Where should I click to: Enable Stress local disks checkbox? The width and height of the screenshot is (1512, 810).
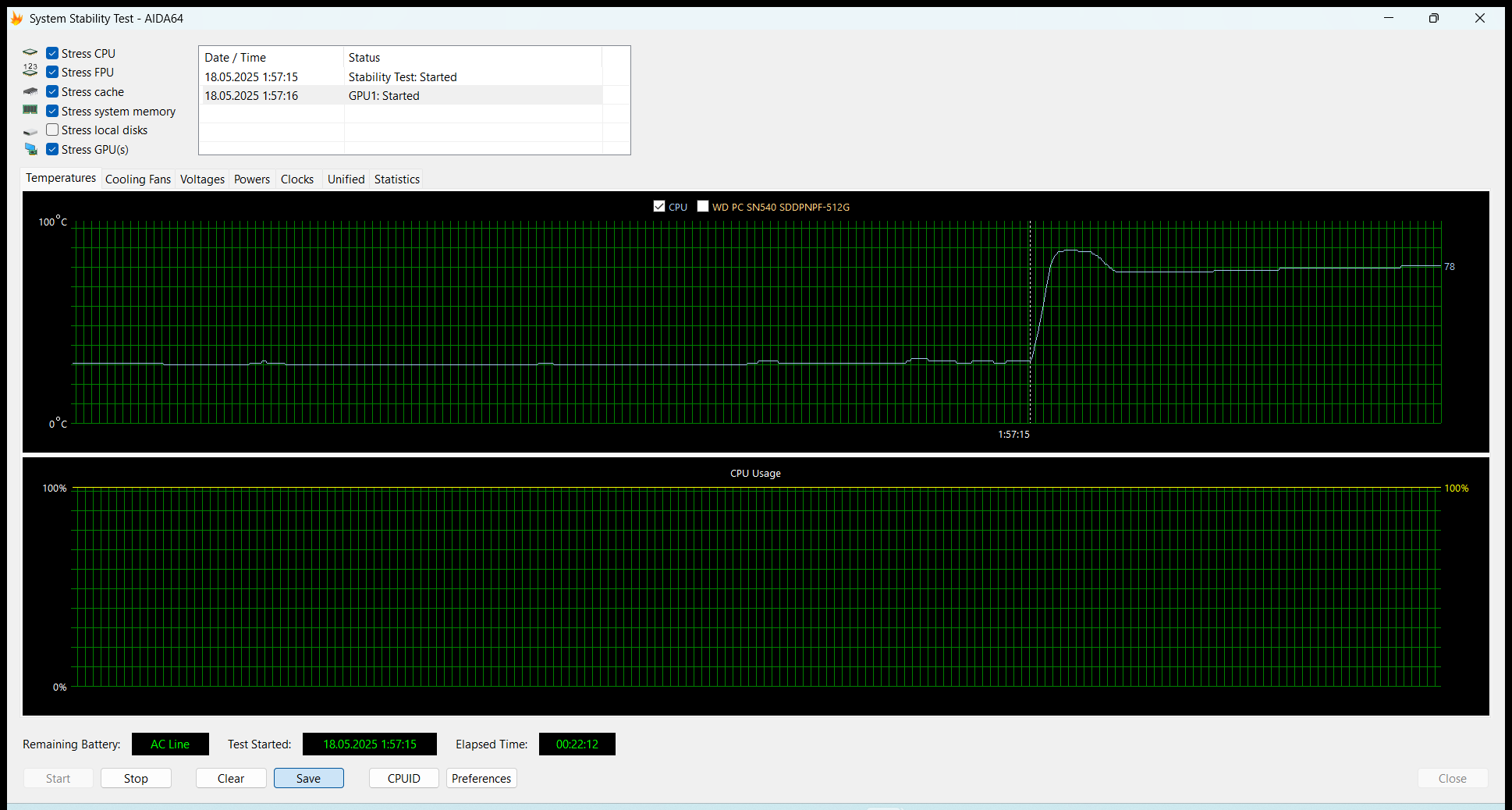point(52,130)
